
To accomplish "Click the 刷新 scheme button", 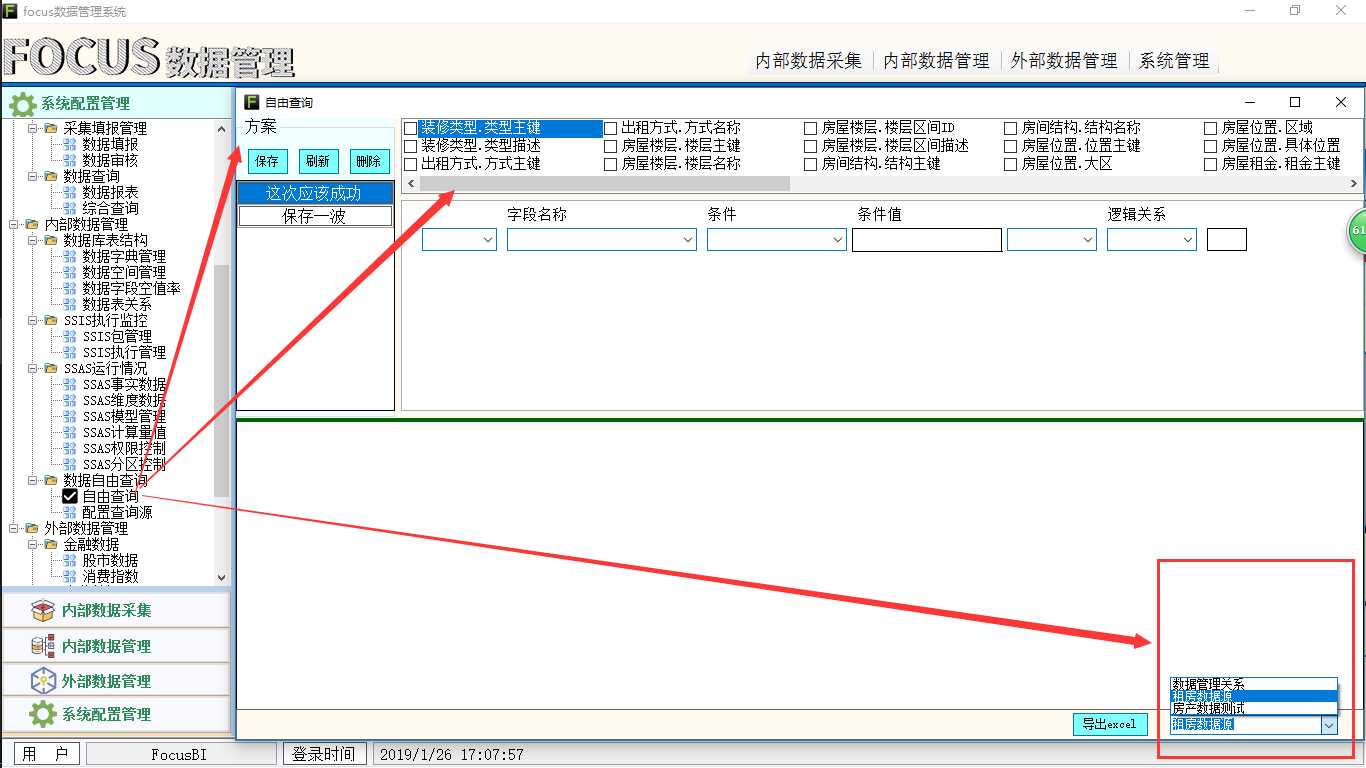I will click(x=318, y=161).
